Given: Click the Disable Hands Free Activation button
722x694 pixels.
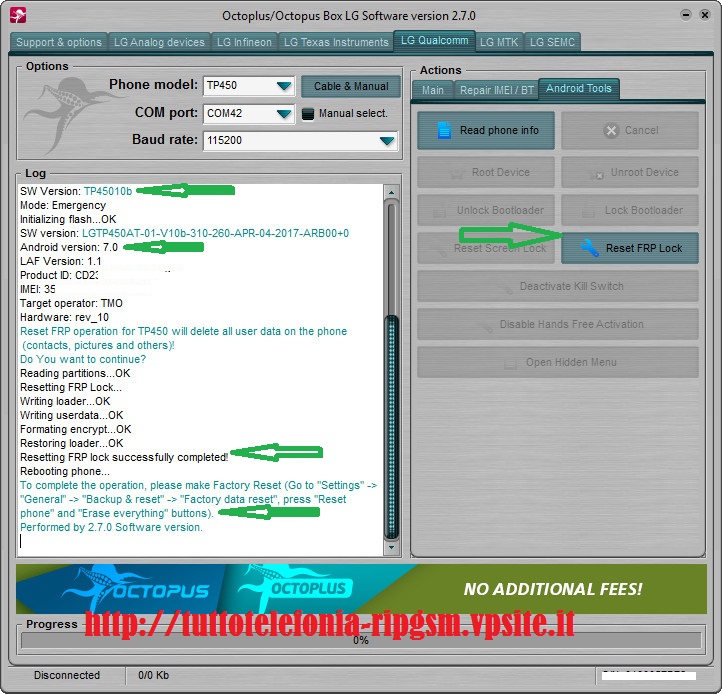Looking at the screenshot, I should click(x=558, y=324).
